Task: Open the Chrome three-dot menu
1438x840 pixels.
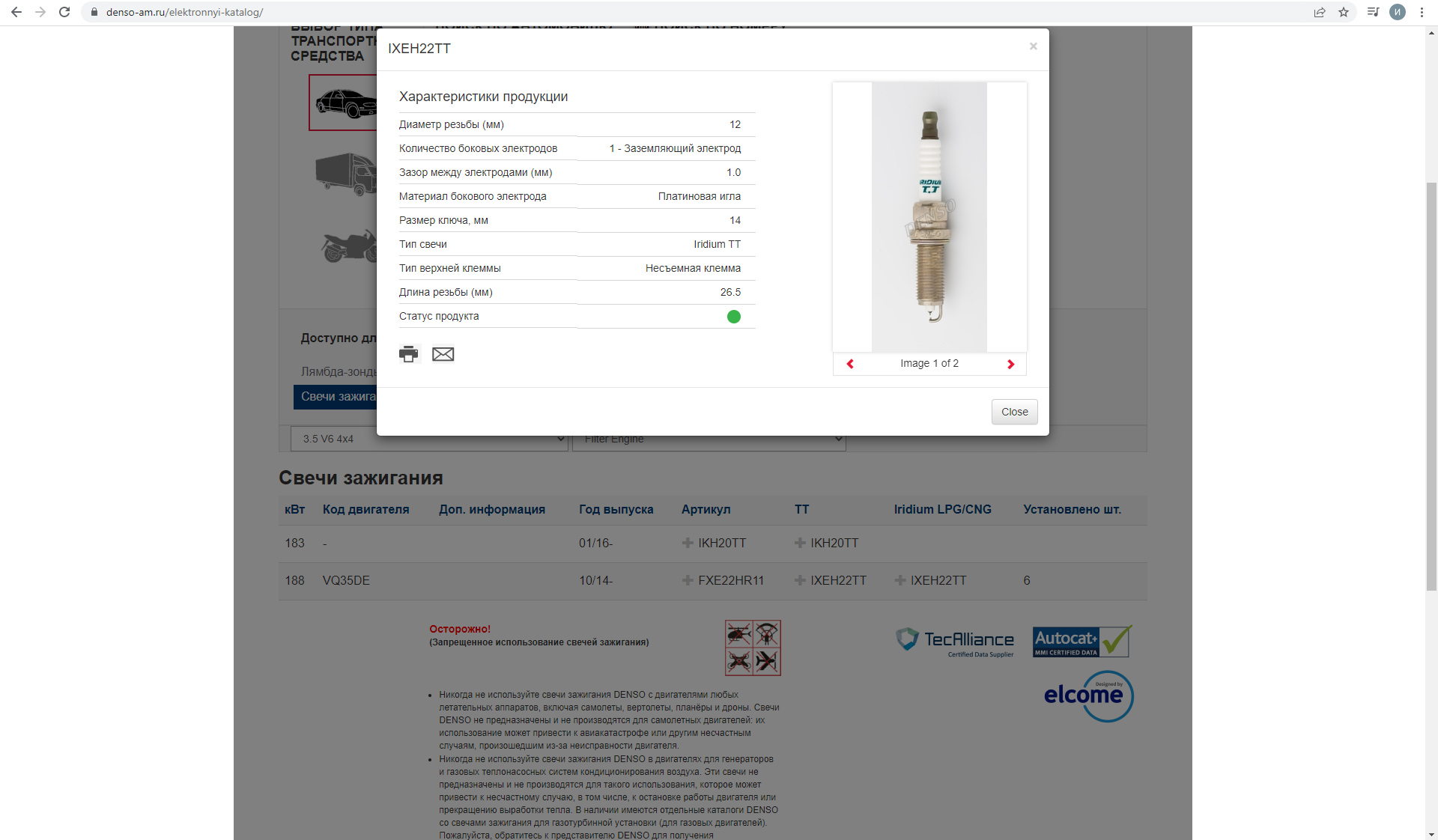Action: coord(1422,12)
